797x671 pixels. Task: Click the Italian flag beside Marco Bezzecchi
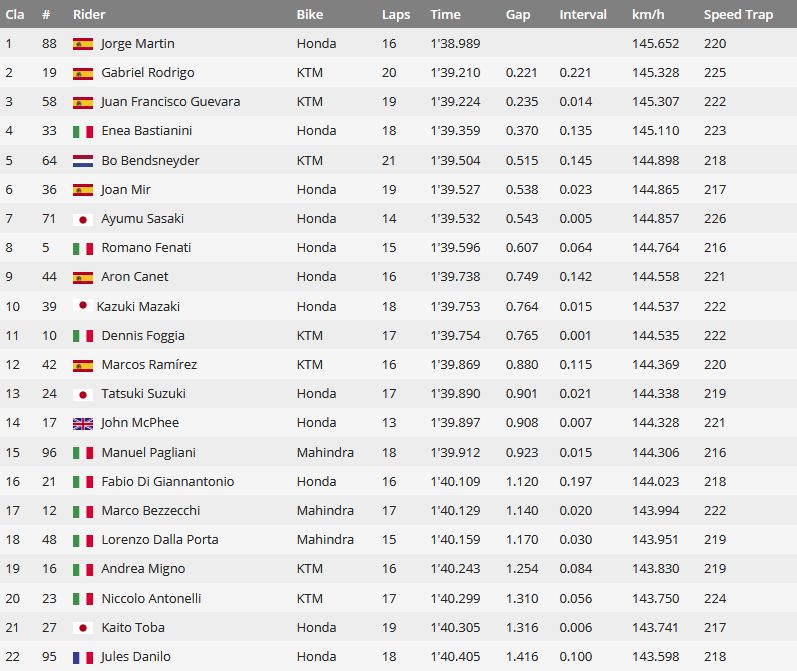[x=83, y=511]
